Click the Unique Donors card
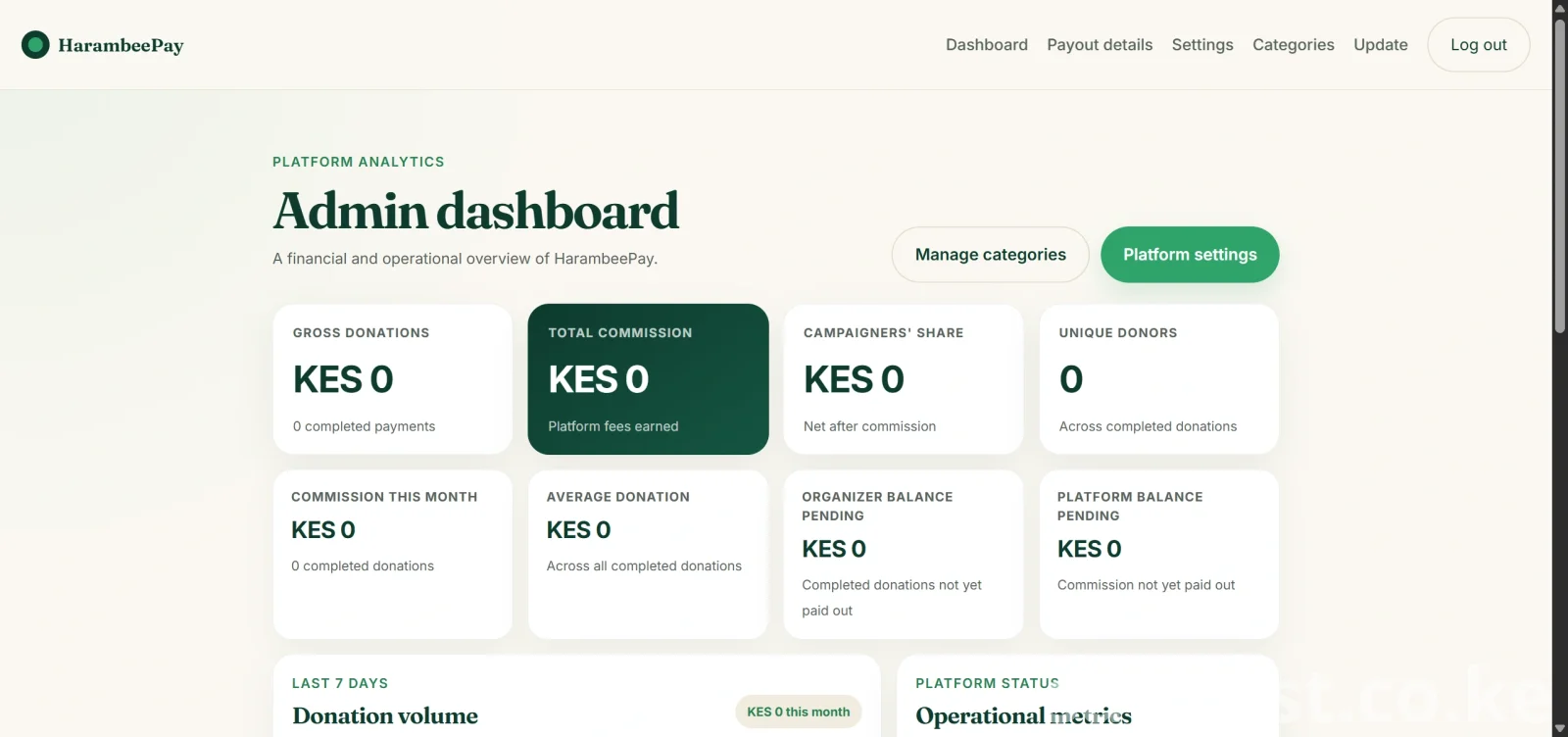 point(1159,379)
